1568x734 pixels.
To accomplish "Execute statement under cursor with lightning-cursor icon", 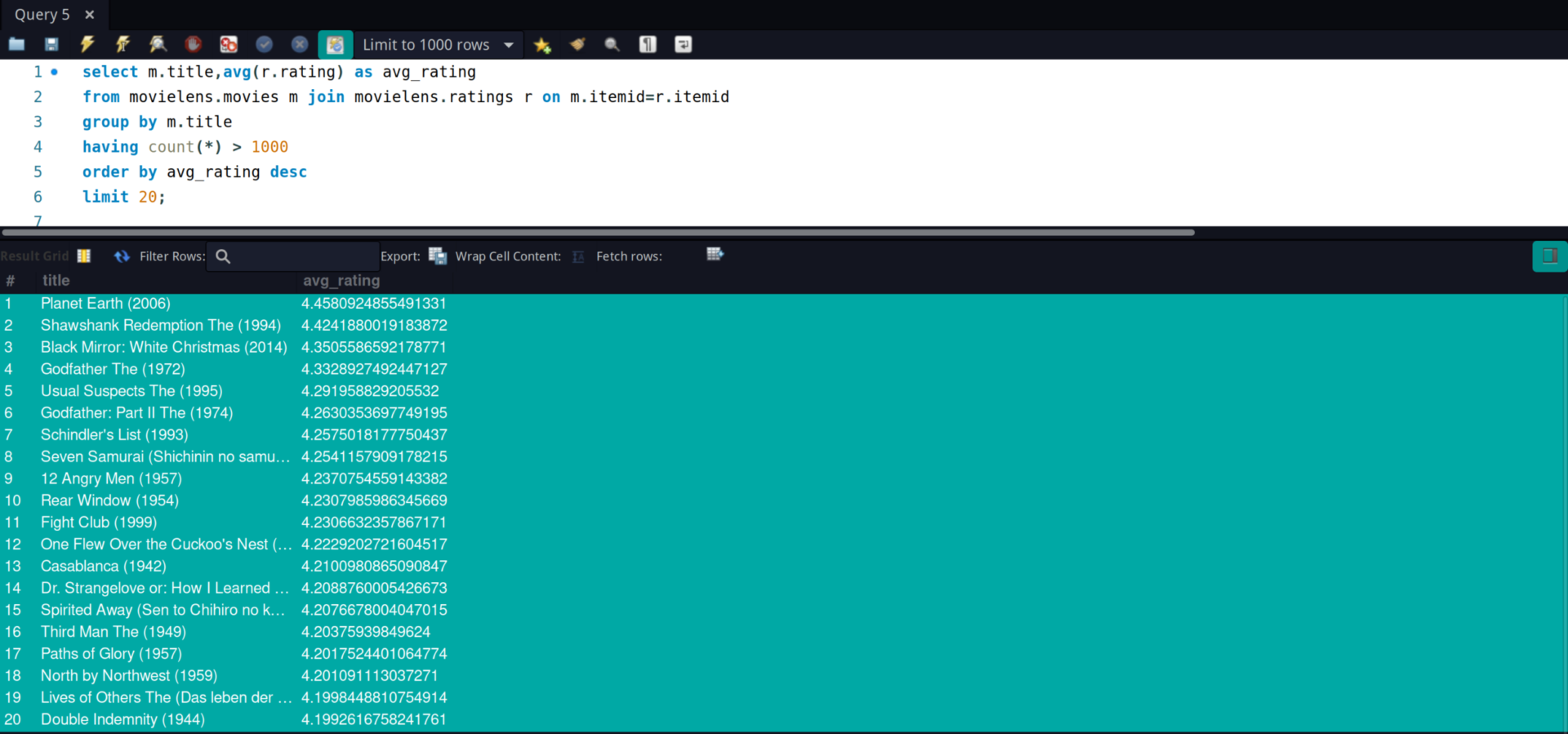I will pos(122,45).
